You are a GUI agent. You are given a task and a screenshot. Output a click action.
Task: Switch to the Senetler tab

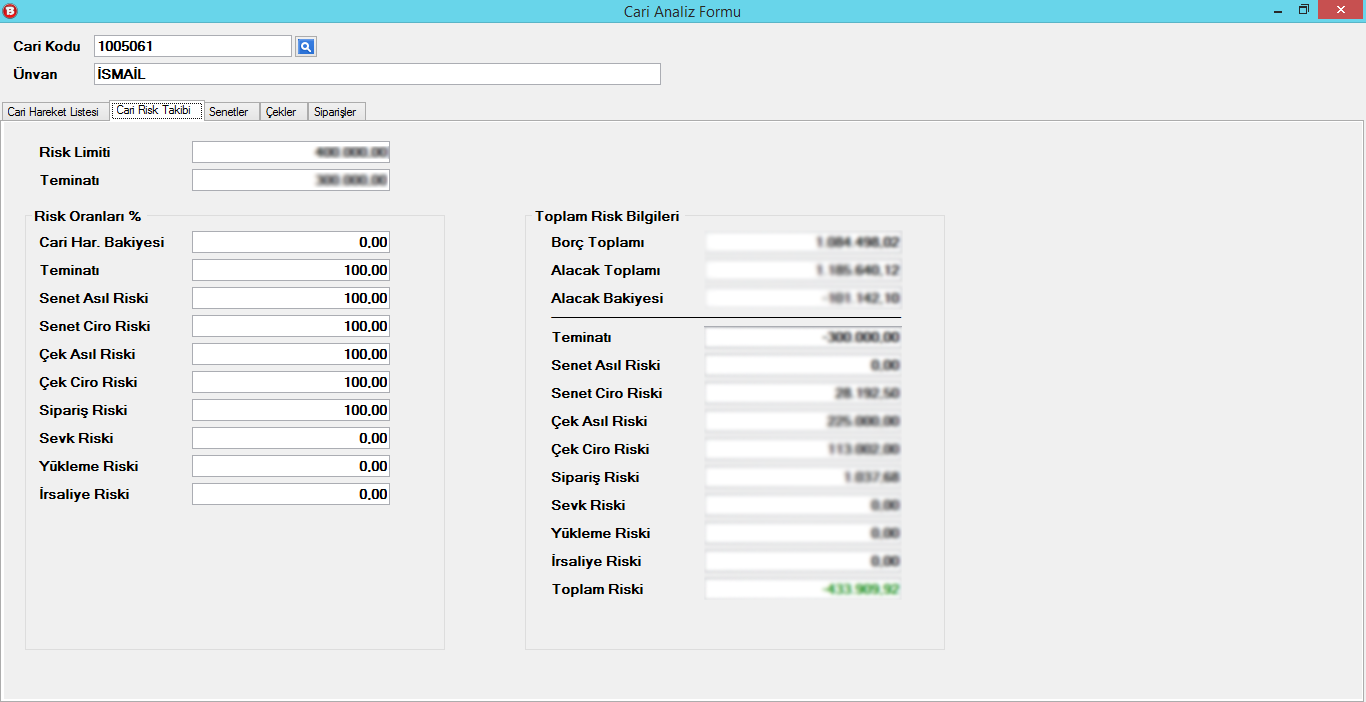click(x=228, y=112)
